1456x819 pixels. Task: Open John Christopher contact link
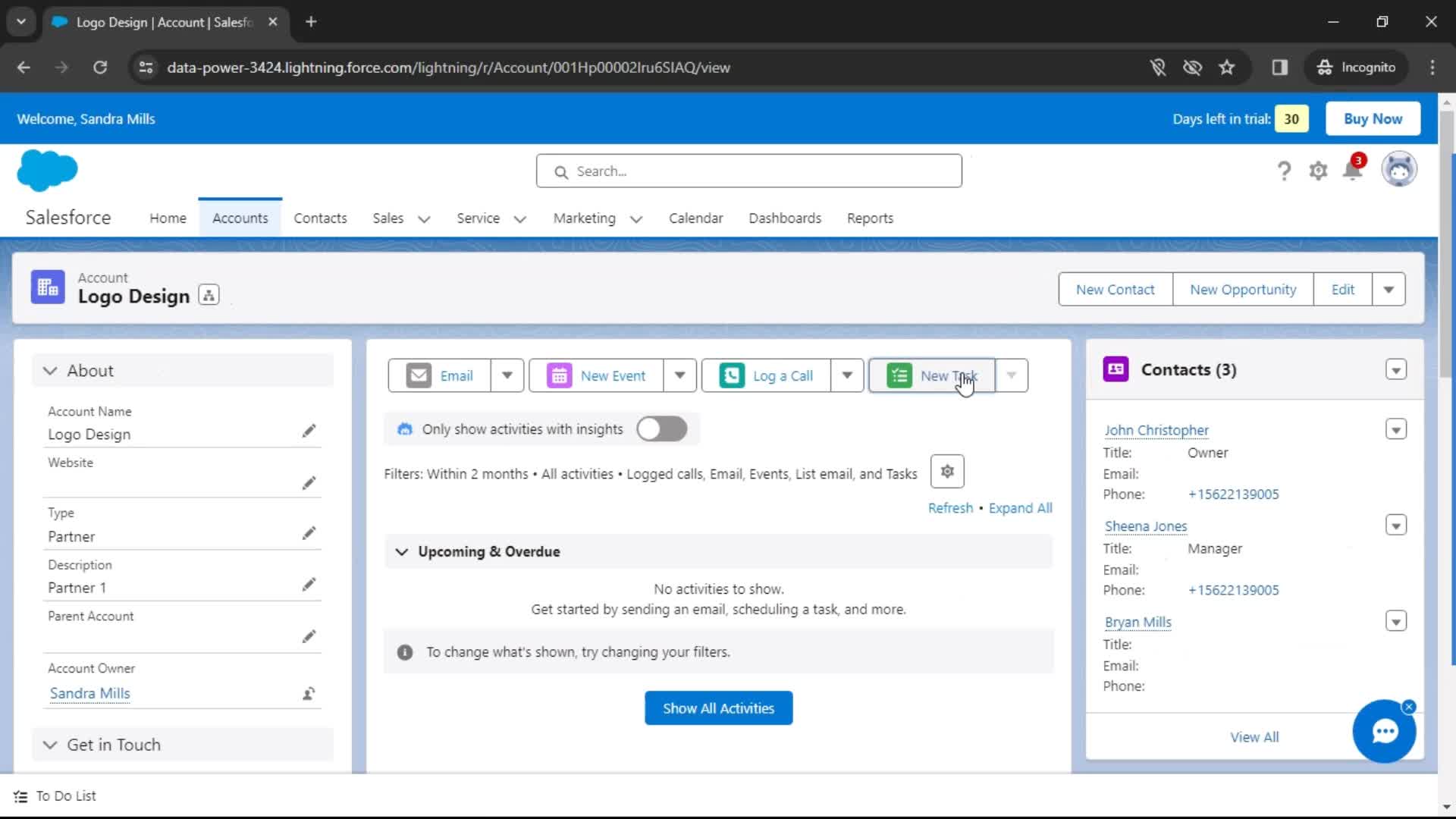tap(1156, 430)
